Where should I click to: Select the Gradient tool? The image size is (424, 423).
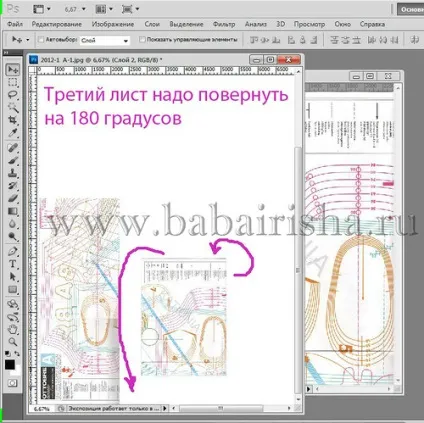coord(13,211)
